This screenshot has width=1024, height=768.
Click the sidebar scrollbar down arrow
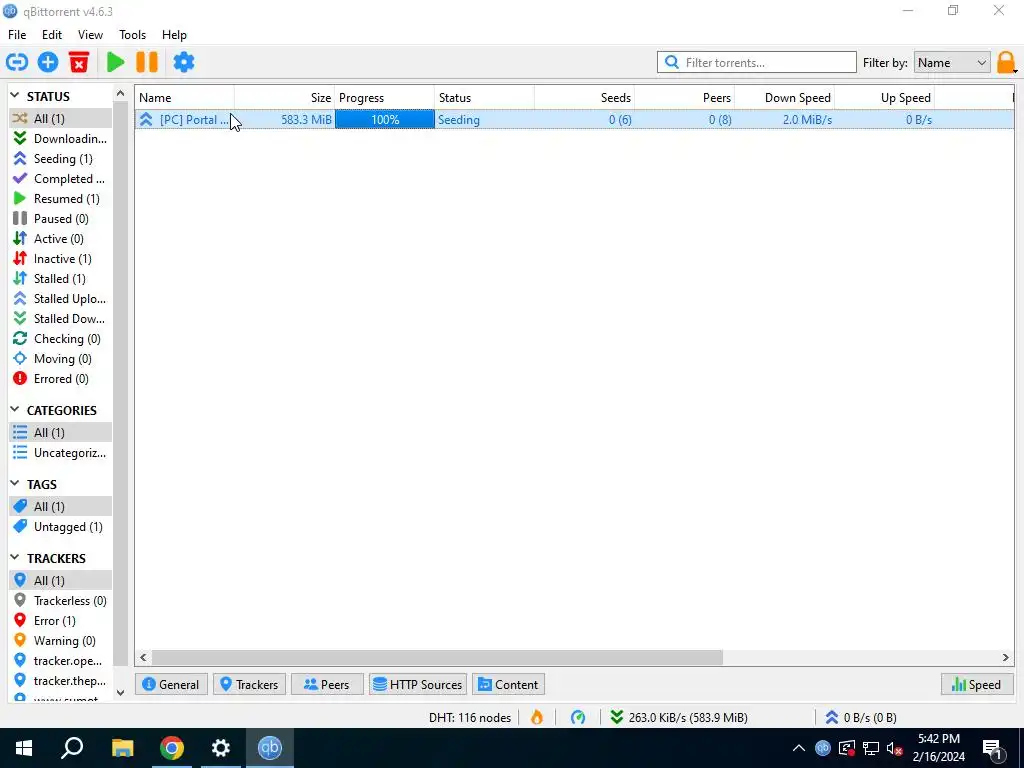coord(120,693)
